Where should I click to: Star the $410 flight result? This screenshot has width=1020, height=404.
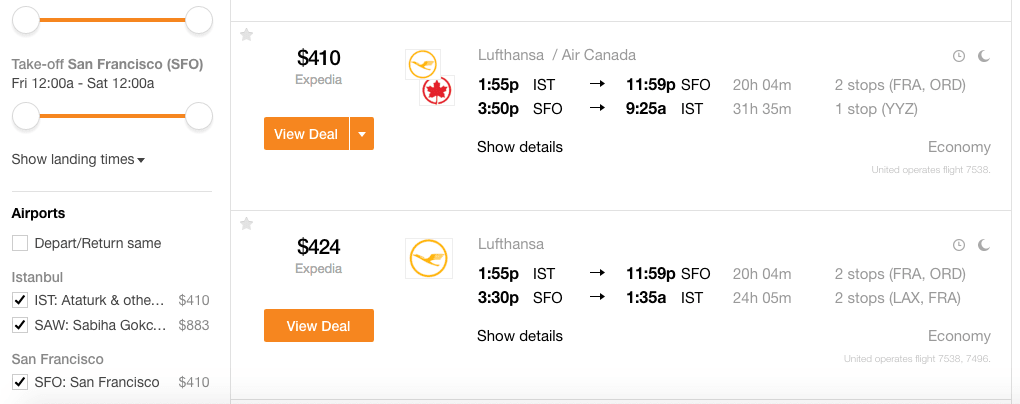tap(247, 35)
